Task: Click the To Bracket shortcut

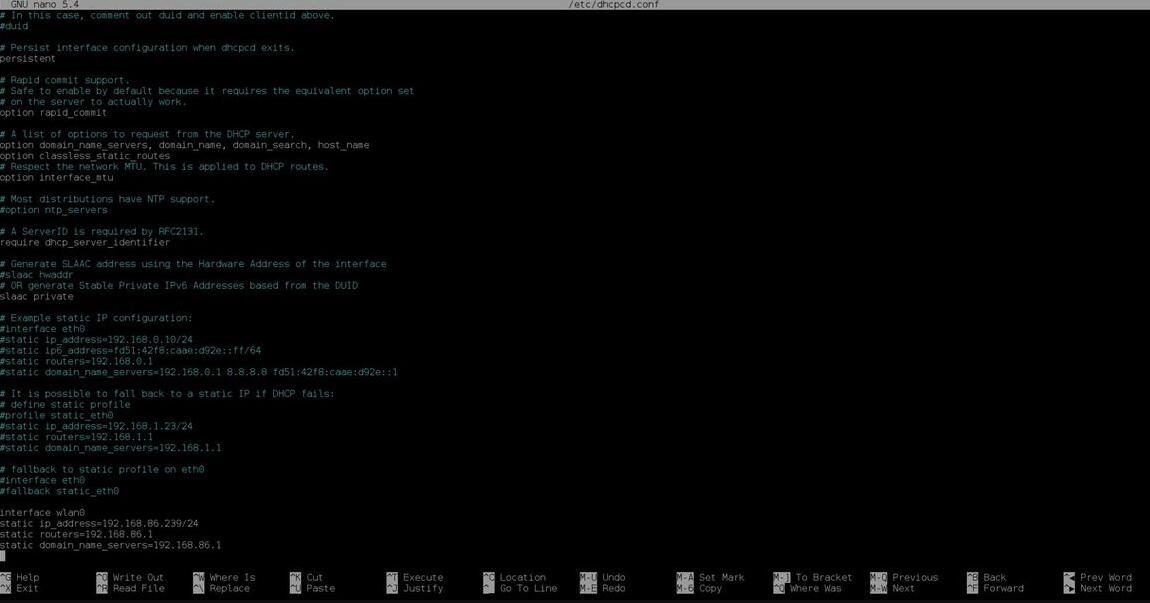Action: tap(823, 578)
